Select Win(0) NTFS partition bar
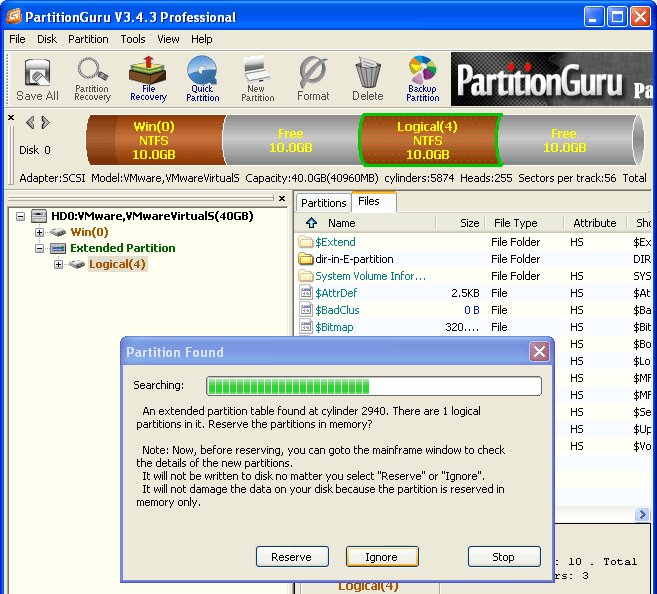657x594 pixels. pyautogui.click(x=155, y=140)
